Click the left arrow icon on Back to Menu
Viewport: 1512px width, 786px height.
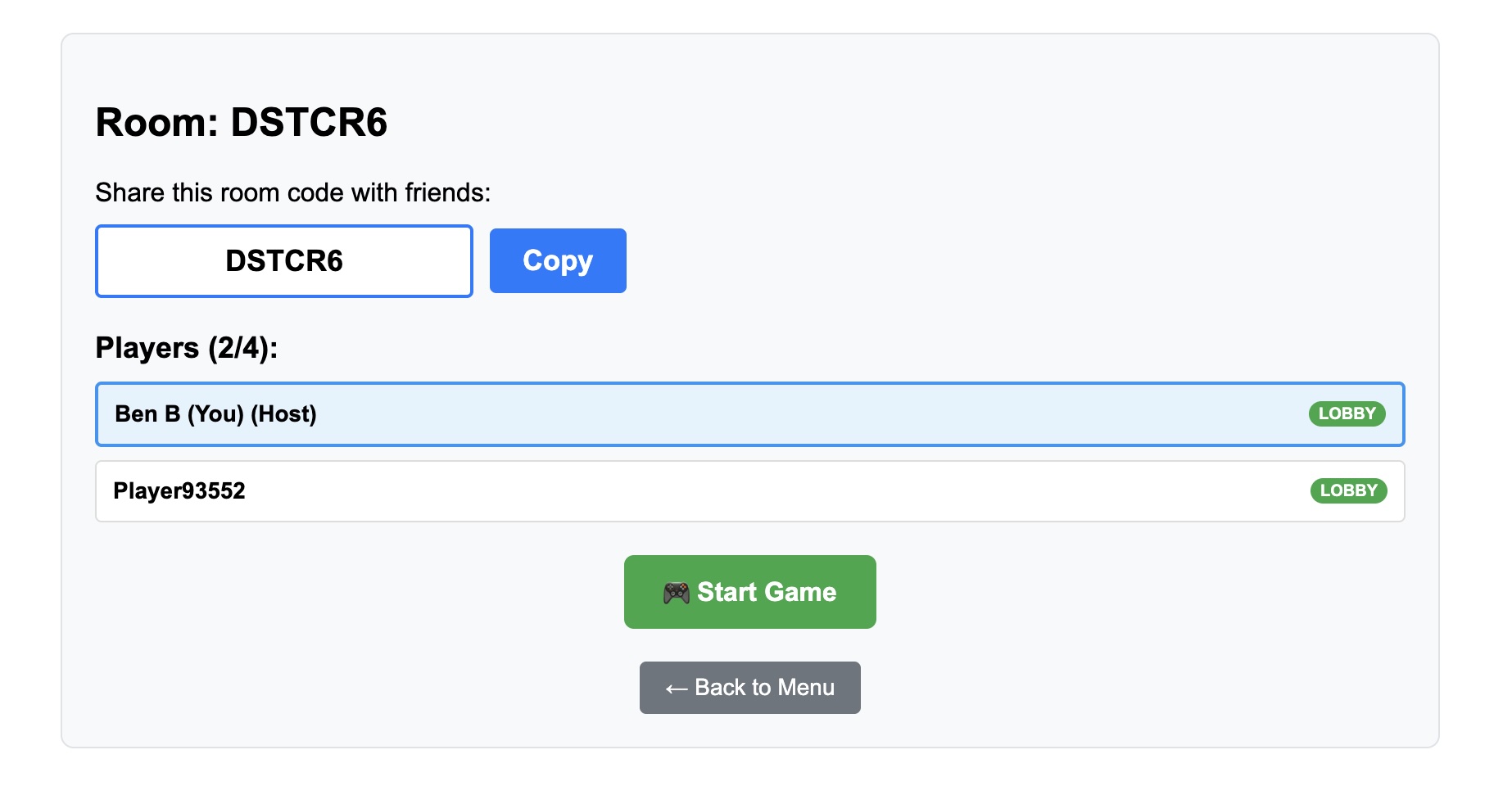[x=676, y=689]
